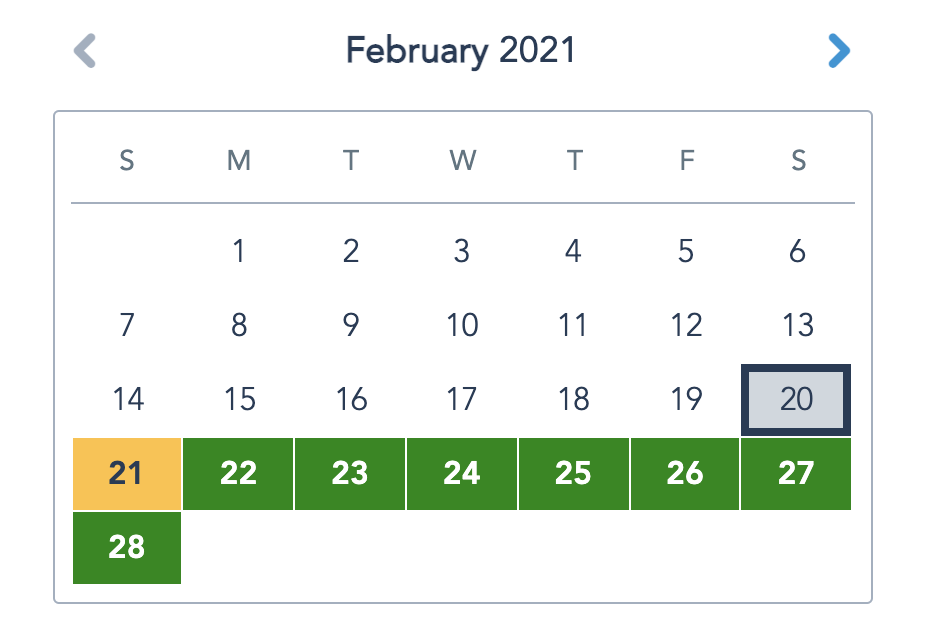Screen dimensions: 934x628
Task: Select the last day, February 28
Action: [x=126, y=548]
